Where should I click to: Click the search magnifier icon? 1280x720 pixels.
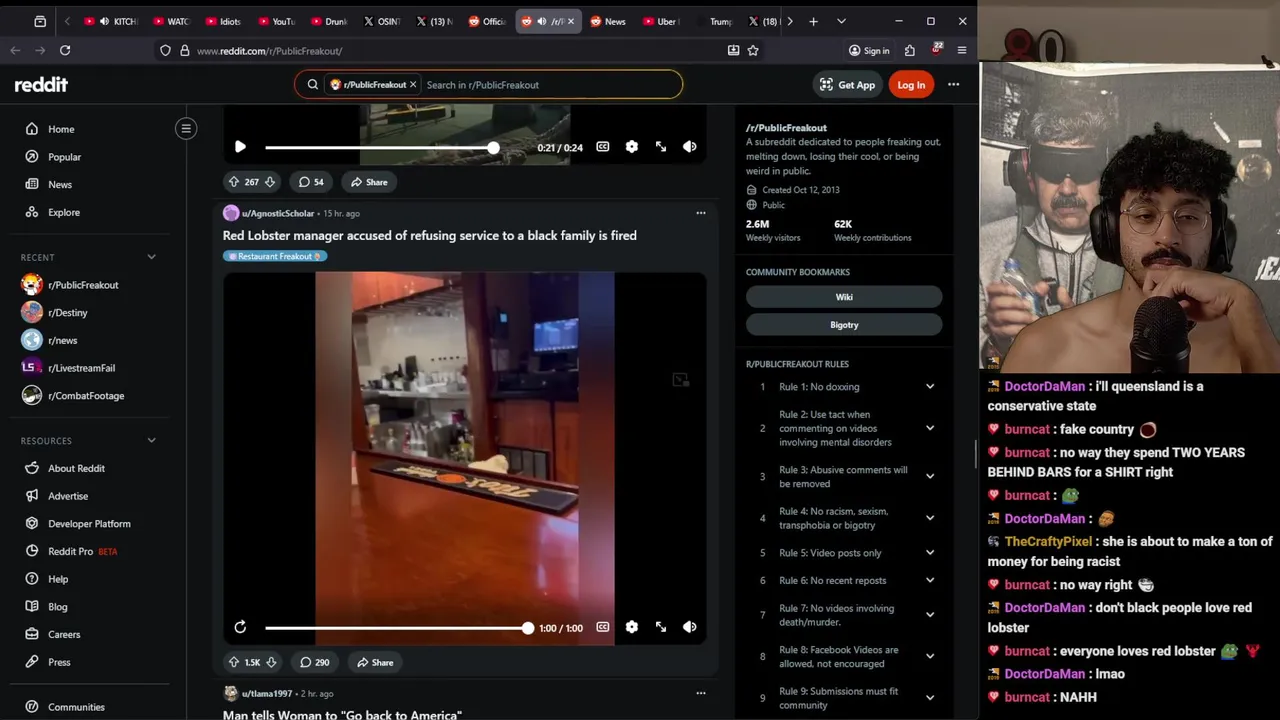[313, 85]
